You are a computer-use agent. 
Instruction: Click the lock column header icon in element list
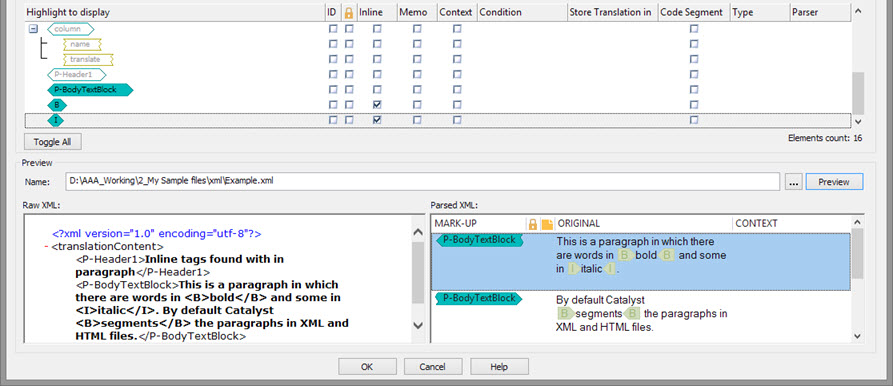pyautogui.click(x=349, y=13)
